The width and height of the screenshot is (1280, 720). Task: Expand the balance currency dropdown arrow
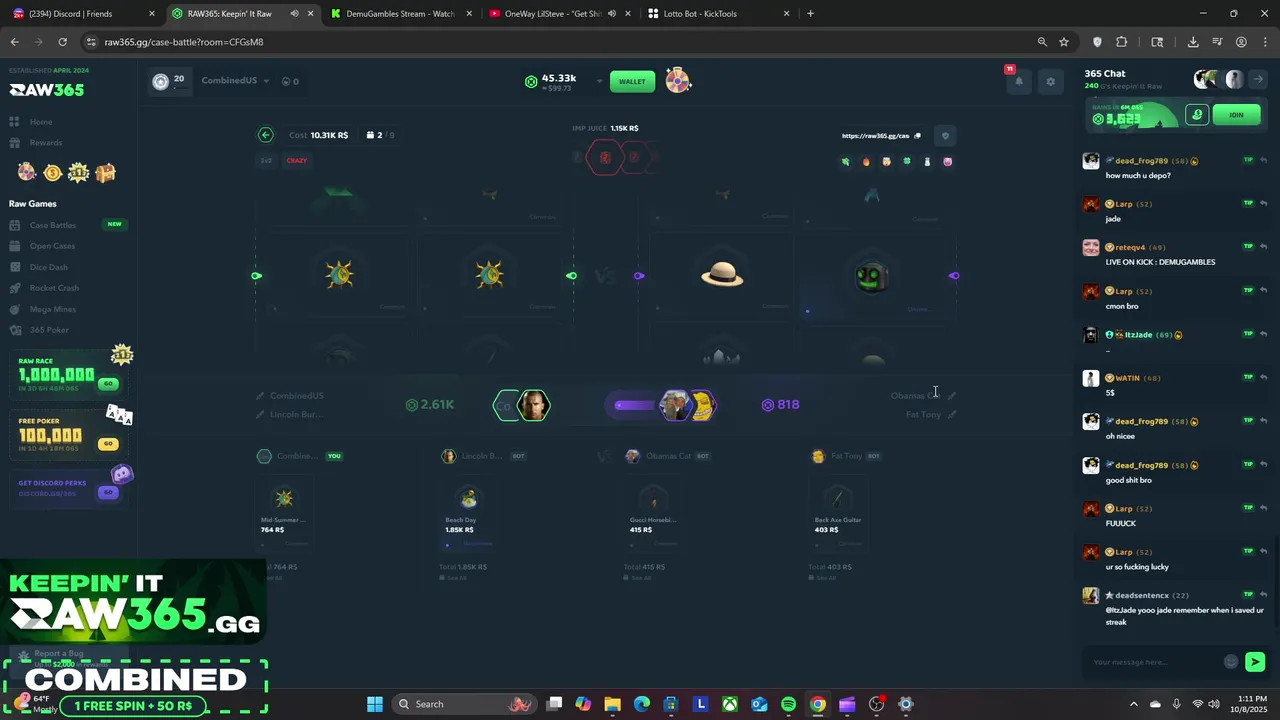coord(599,81)
